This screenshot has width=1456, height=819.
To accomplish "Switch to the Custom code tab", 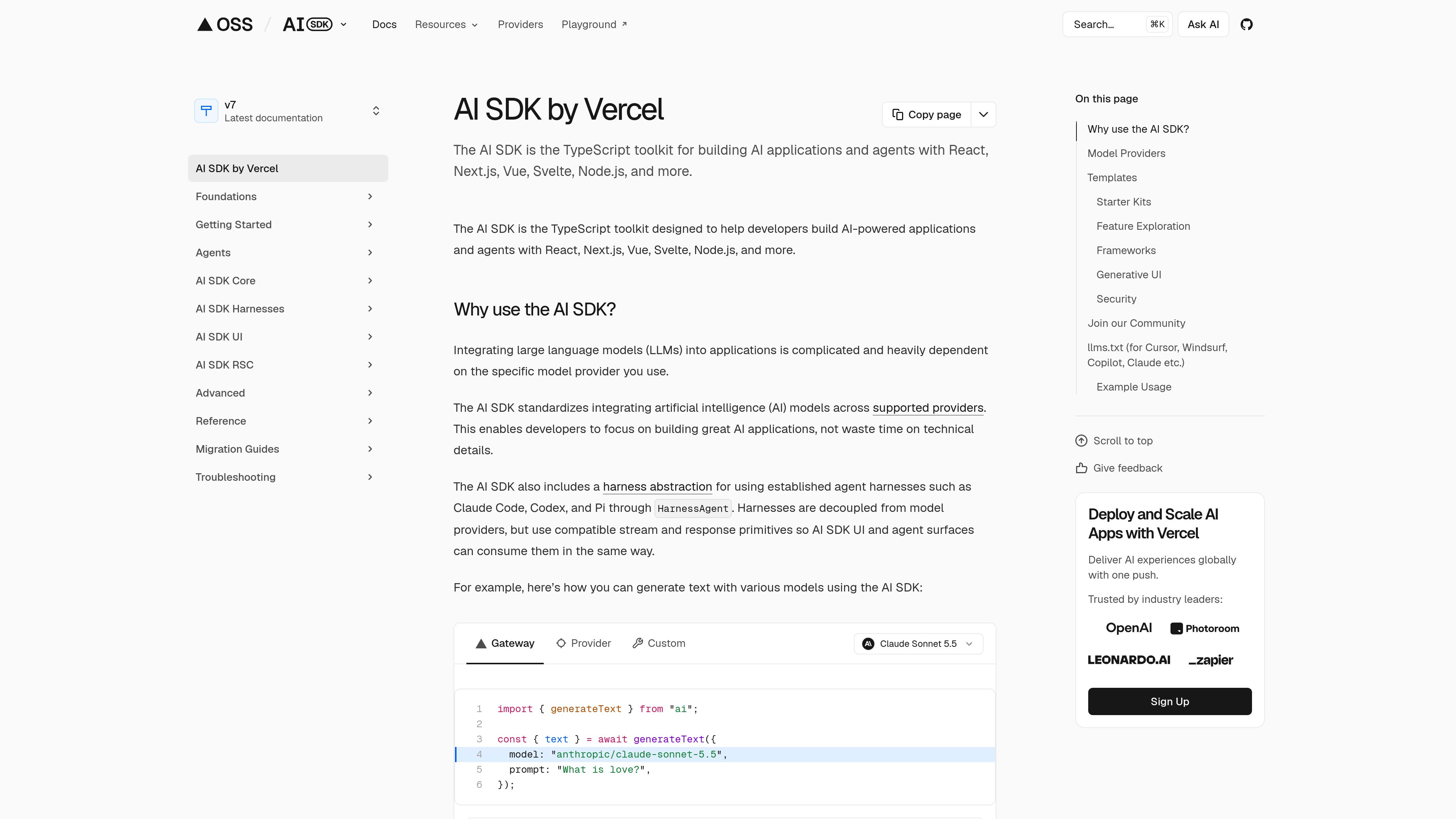I will click(x=659, y=643).
